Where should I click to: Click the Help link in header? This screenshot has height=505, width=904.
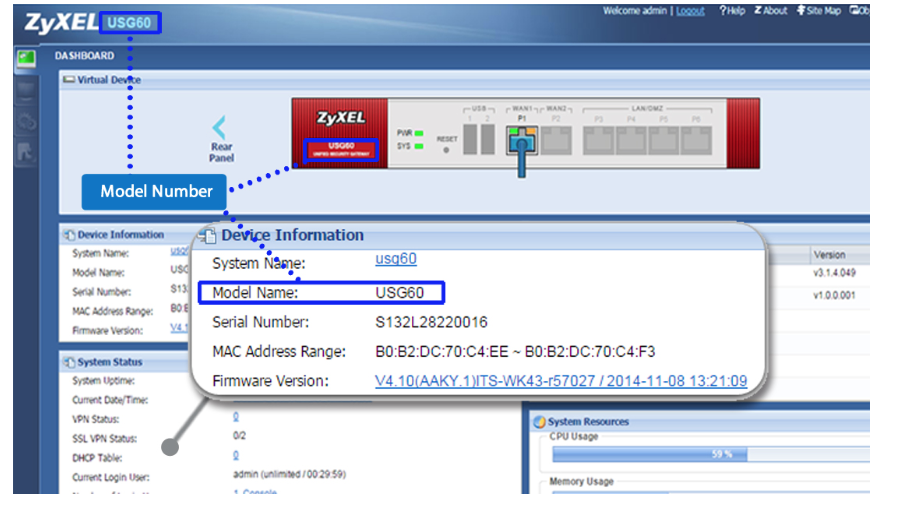pos(732,10)
